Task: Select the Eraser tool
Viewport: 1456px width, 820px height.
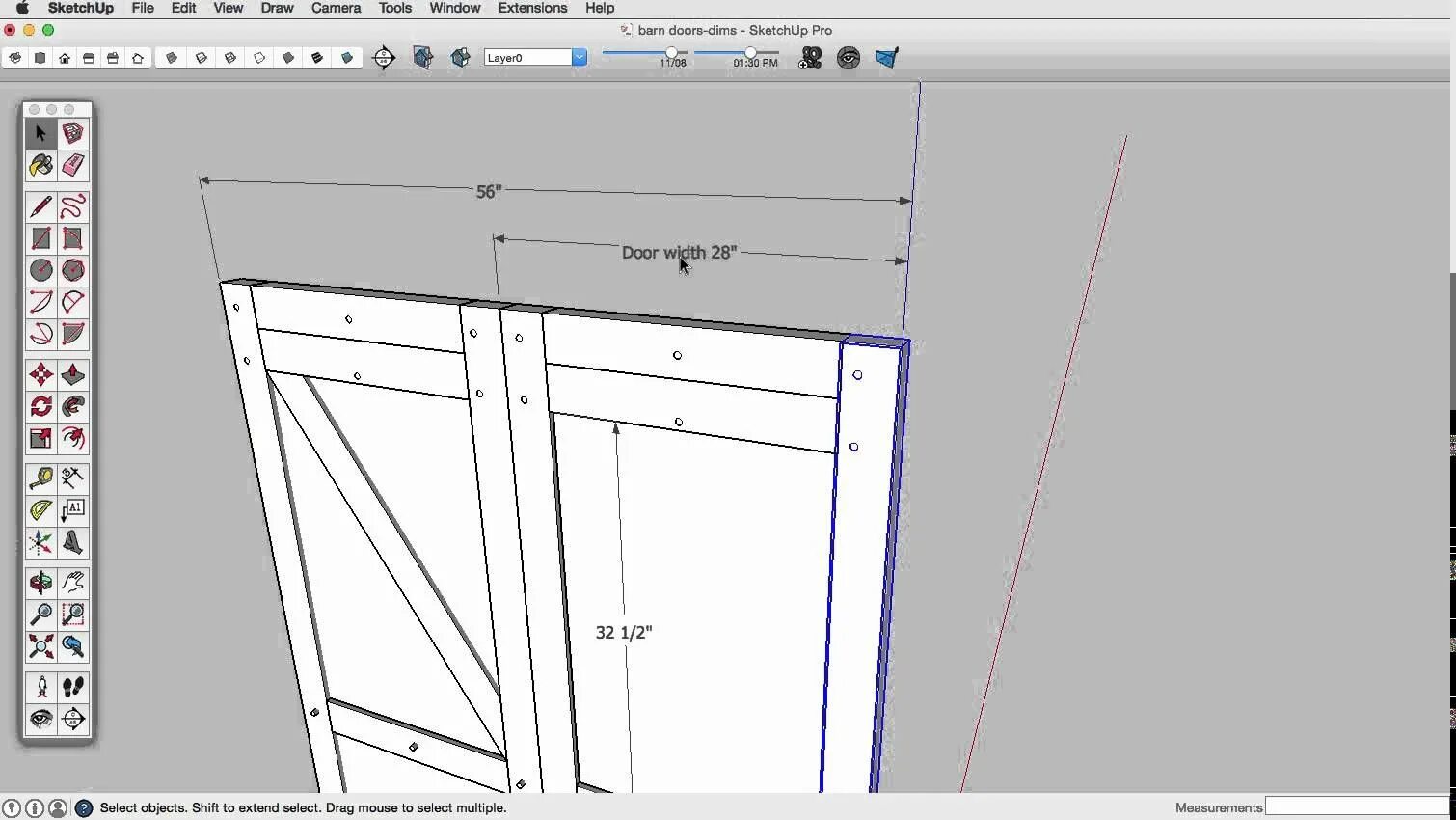Action: pyautogui.click(x=73, y=166)
